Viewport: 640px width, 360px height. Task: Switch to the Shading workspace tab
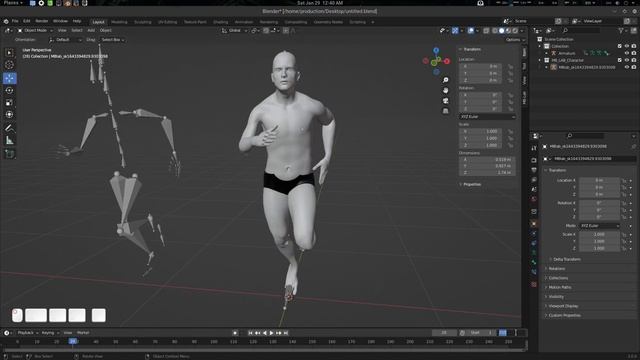220,22
